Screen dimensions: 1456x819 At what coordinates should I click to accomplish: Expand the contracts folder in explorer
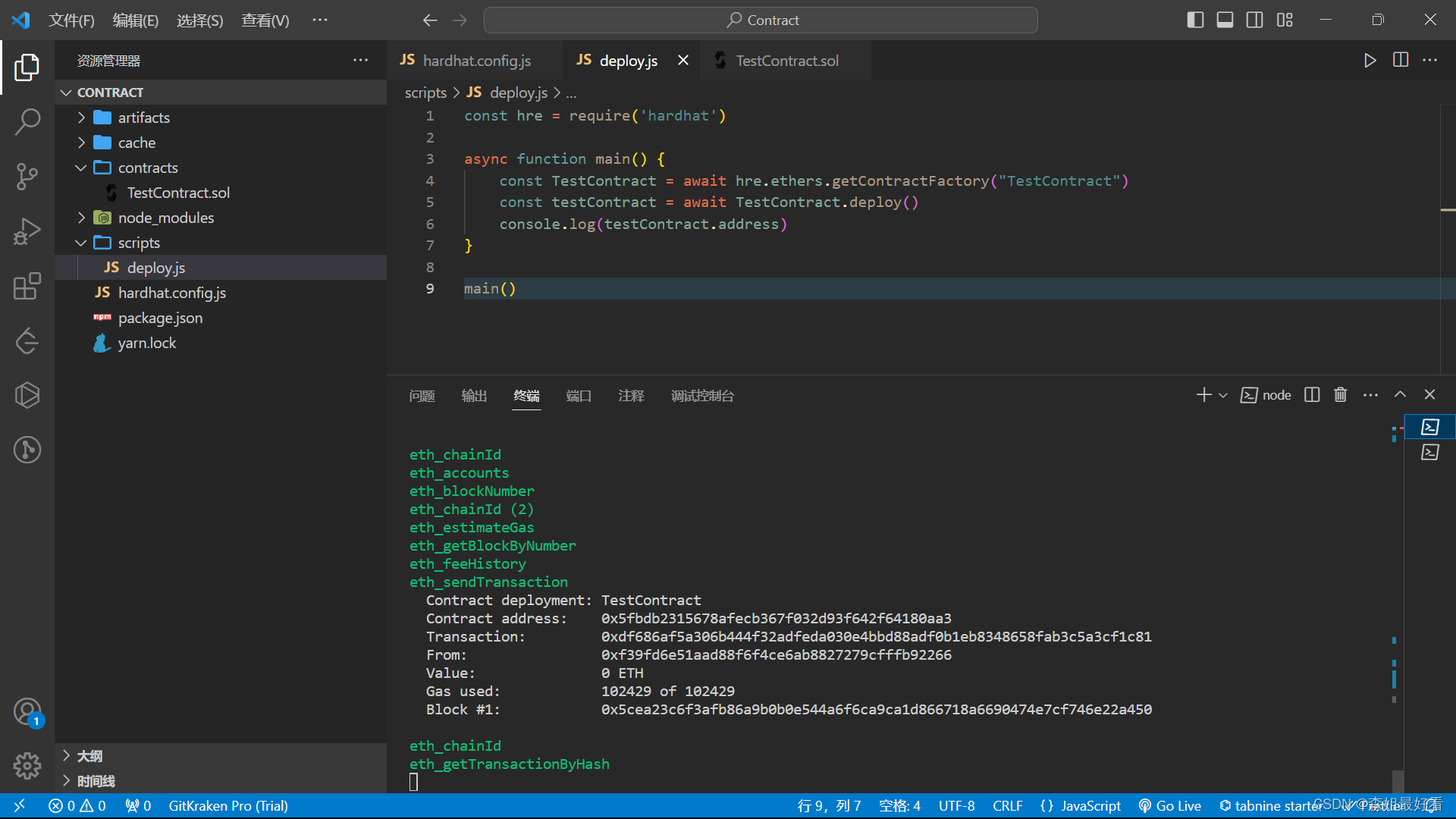(x=84, y=167)
